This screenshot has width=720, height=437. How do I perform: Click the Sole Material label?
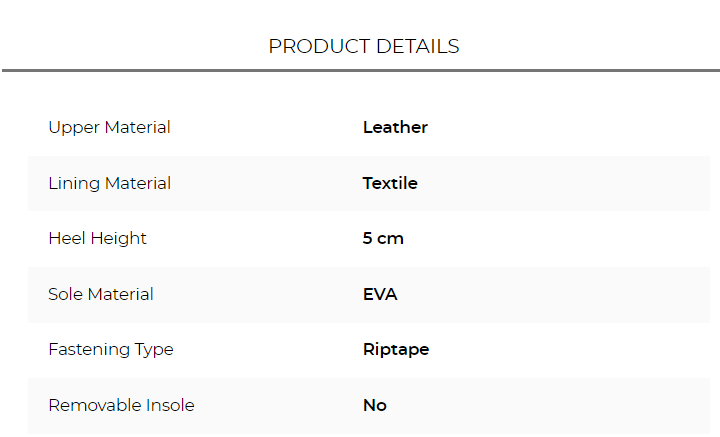pos(101,295)
